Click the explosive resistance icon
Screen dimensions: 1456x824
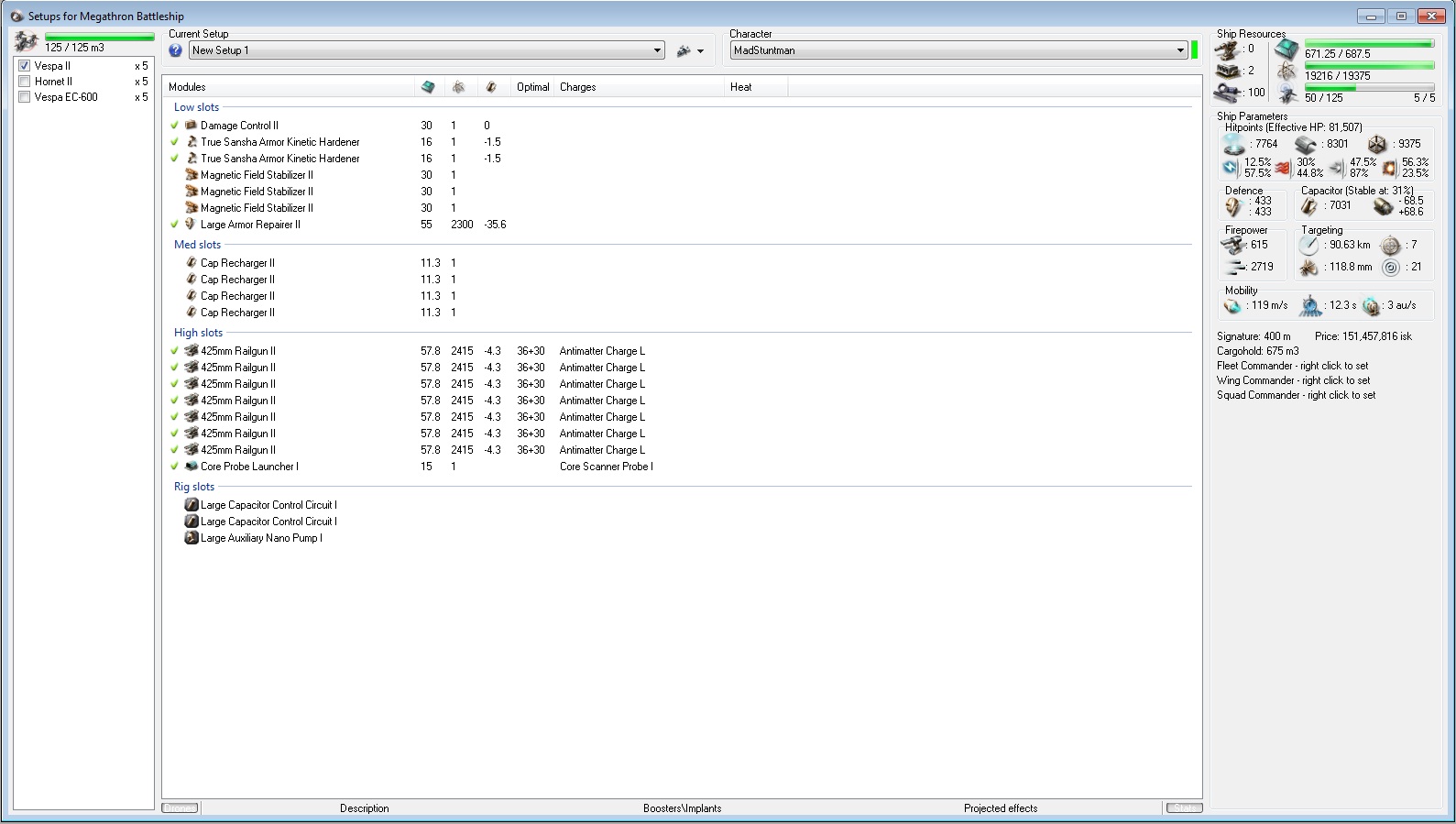[x=1389, y=168]
